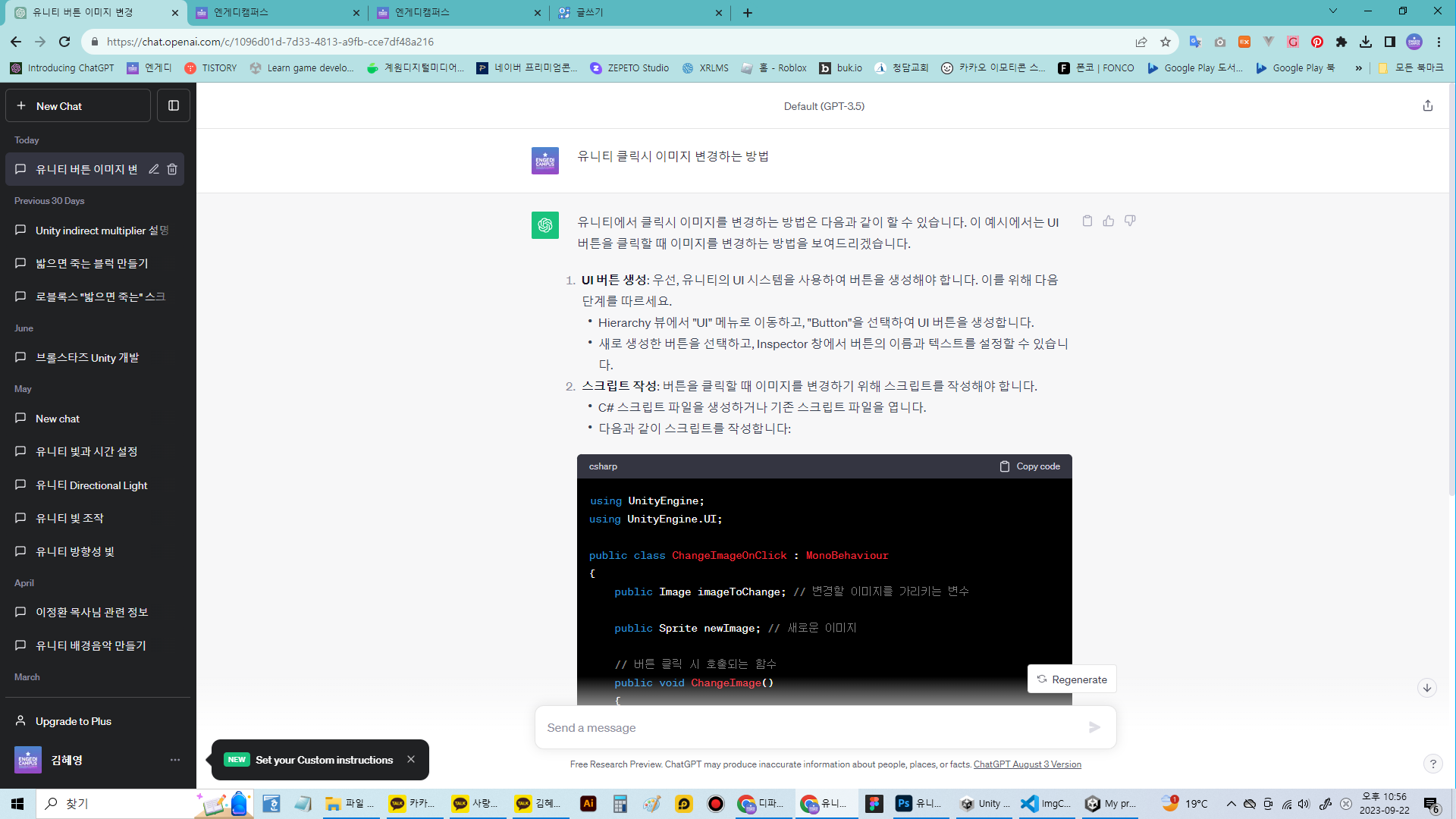Open Figma from the taskbar
Viewport: 1456px width, 819px height.
874,804
